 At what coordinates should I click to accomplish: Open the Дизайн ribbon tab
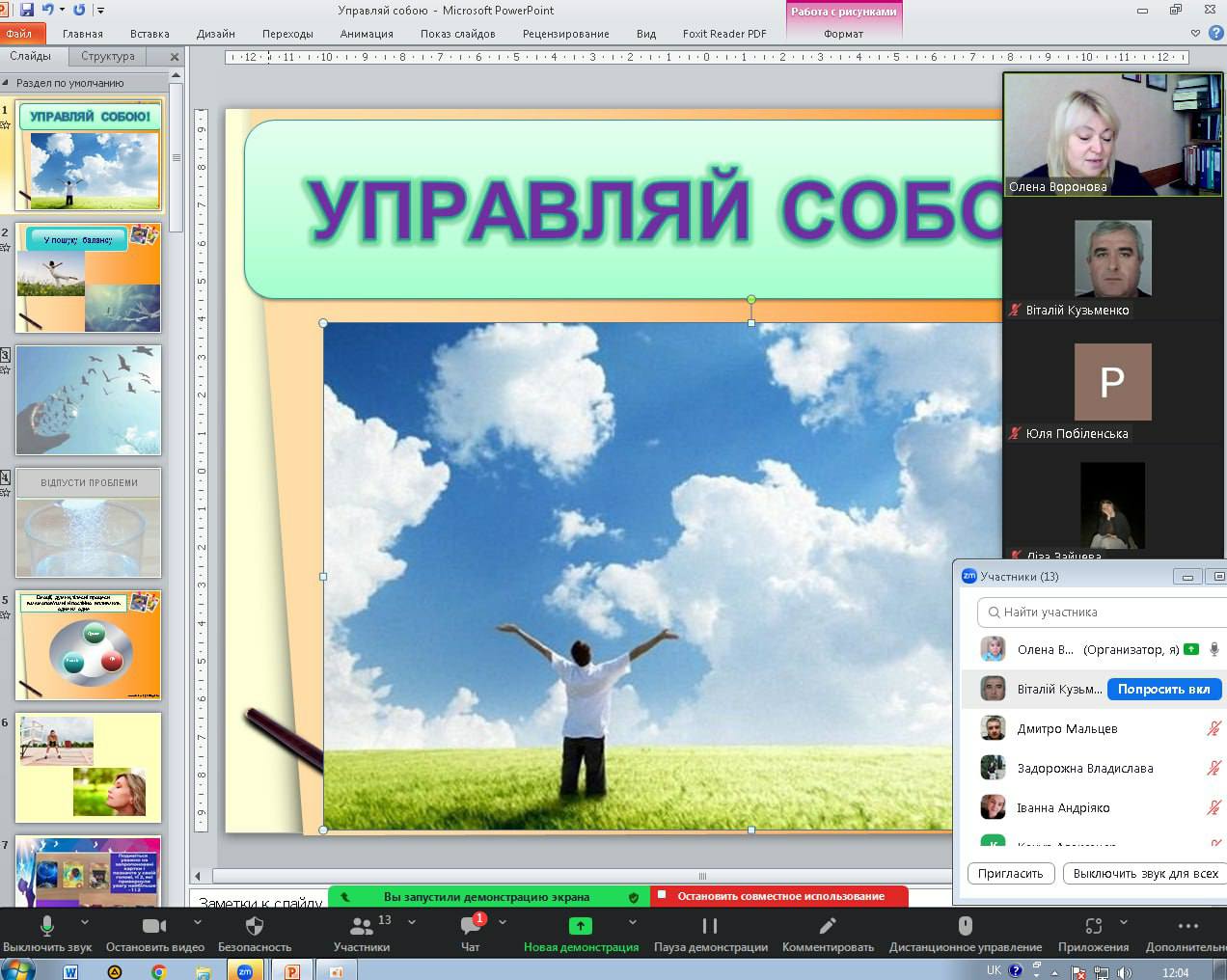pyautogui.click(x=215, y=34)
